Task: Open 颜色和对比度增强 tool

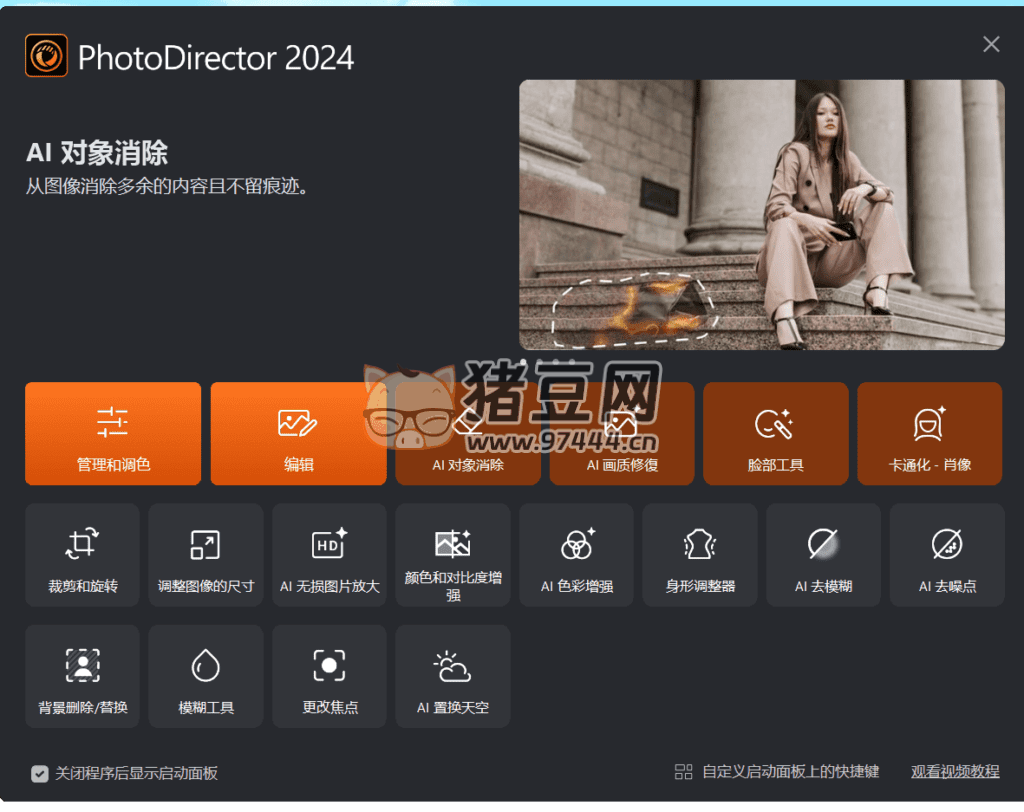Action: pyautogui.click(x=453, y=555)
